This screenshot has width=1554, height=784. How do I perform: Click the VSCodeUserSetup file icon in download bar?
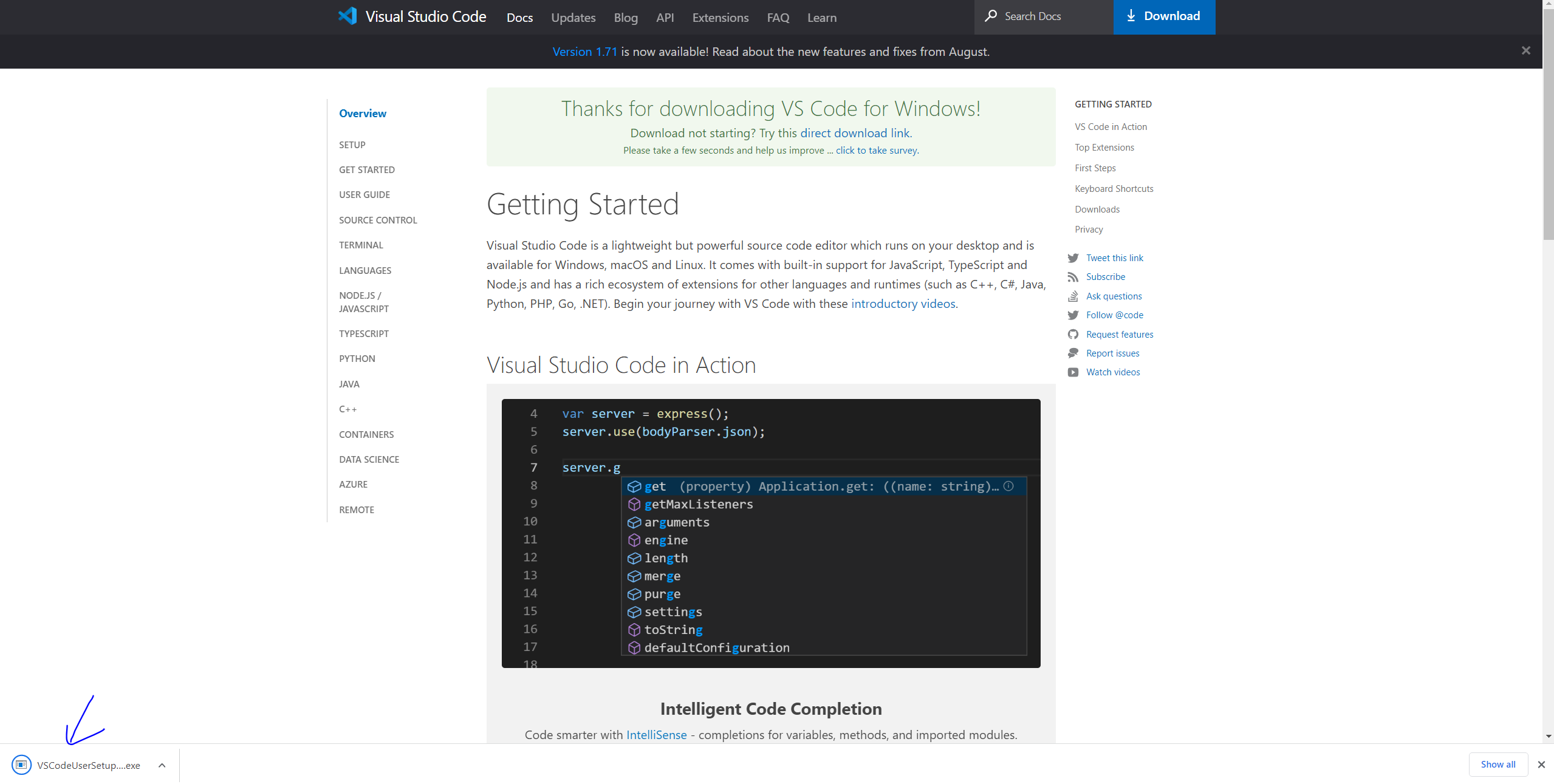21,765
